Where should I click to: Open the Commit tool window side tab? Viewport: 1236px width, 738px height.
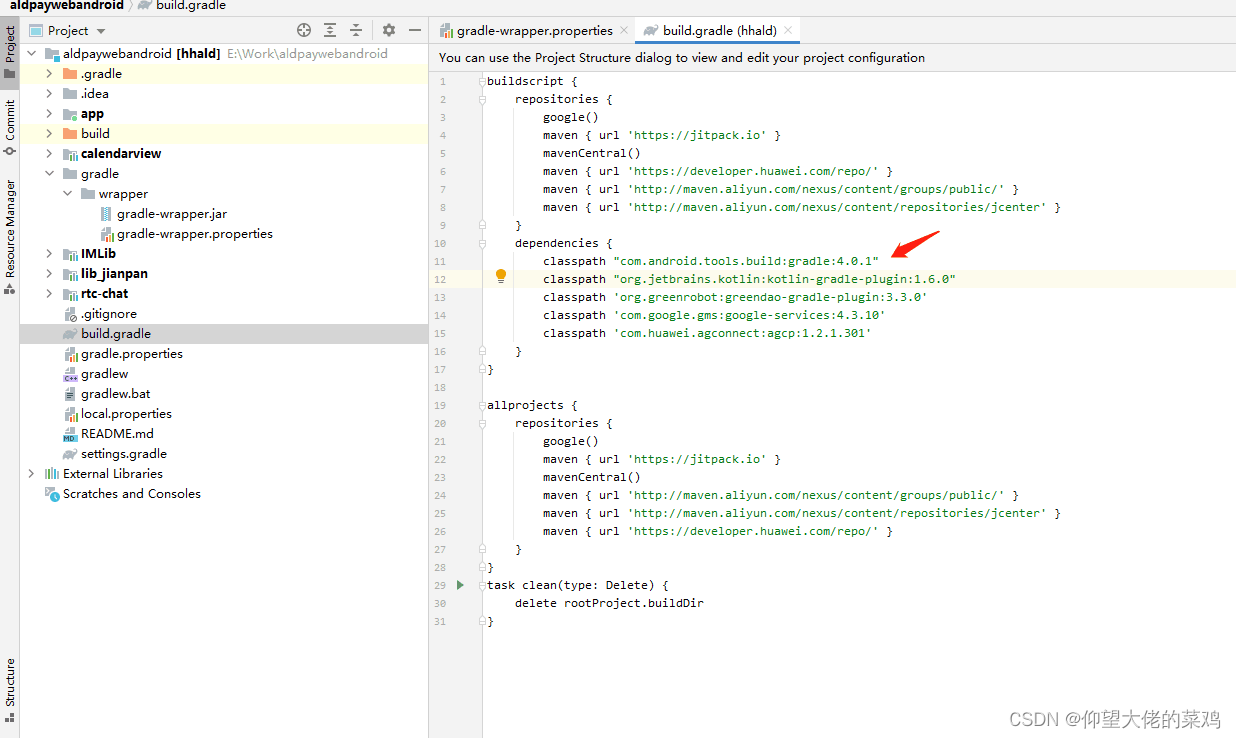point(10,127)
